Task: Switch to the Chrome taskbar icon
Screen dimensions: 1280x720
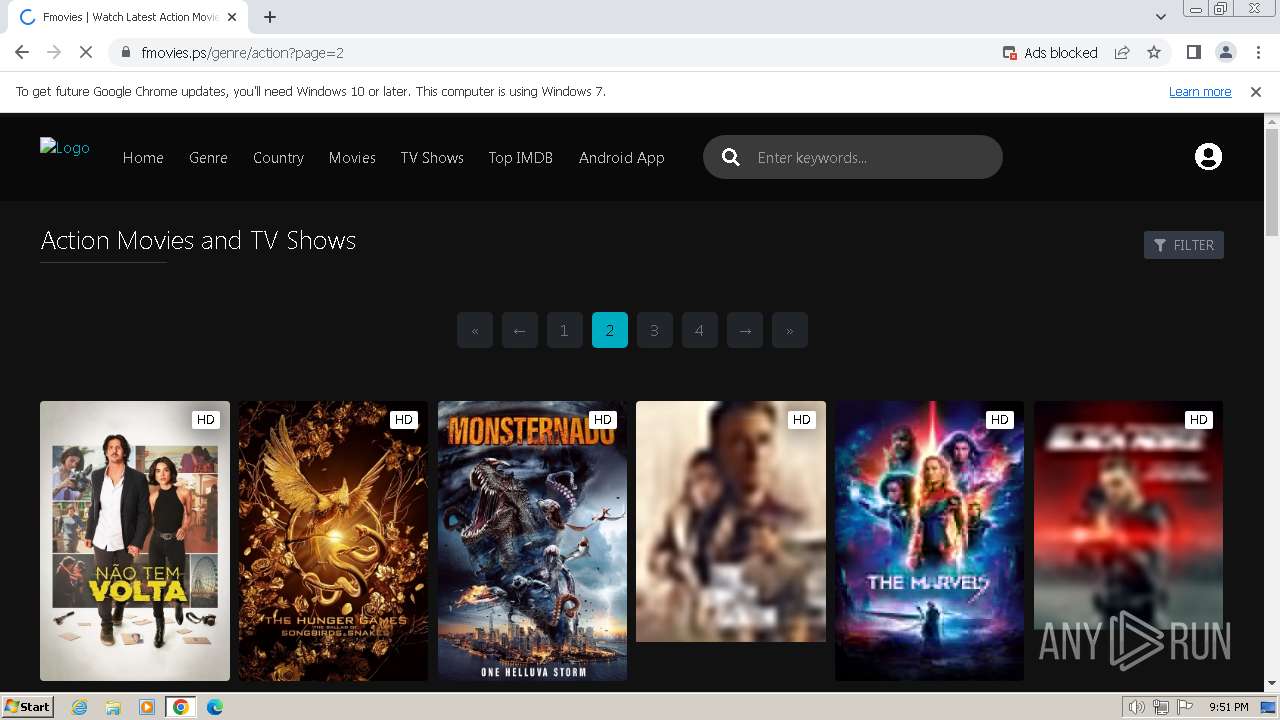Action: click(180, 707)
